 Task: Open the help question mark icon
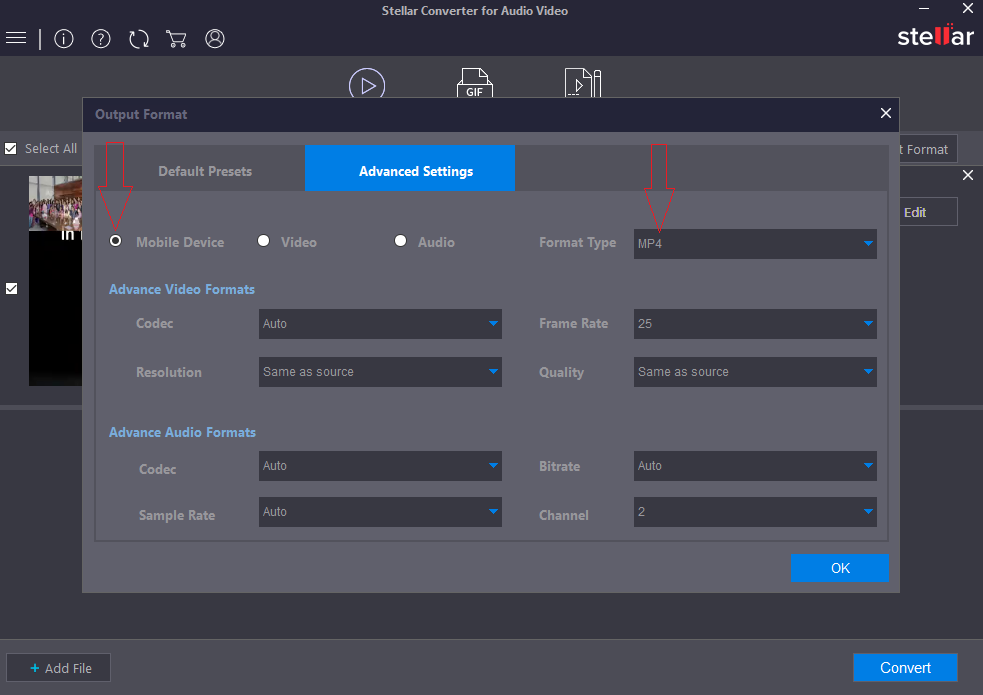tap(101, 39)
